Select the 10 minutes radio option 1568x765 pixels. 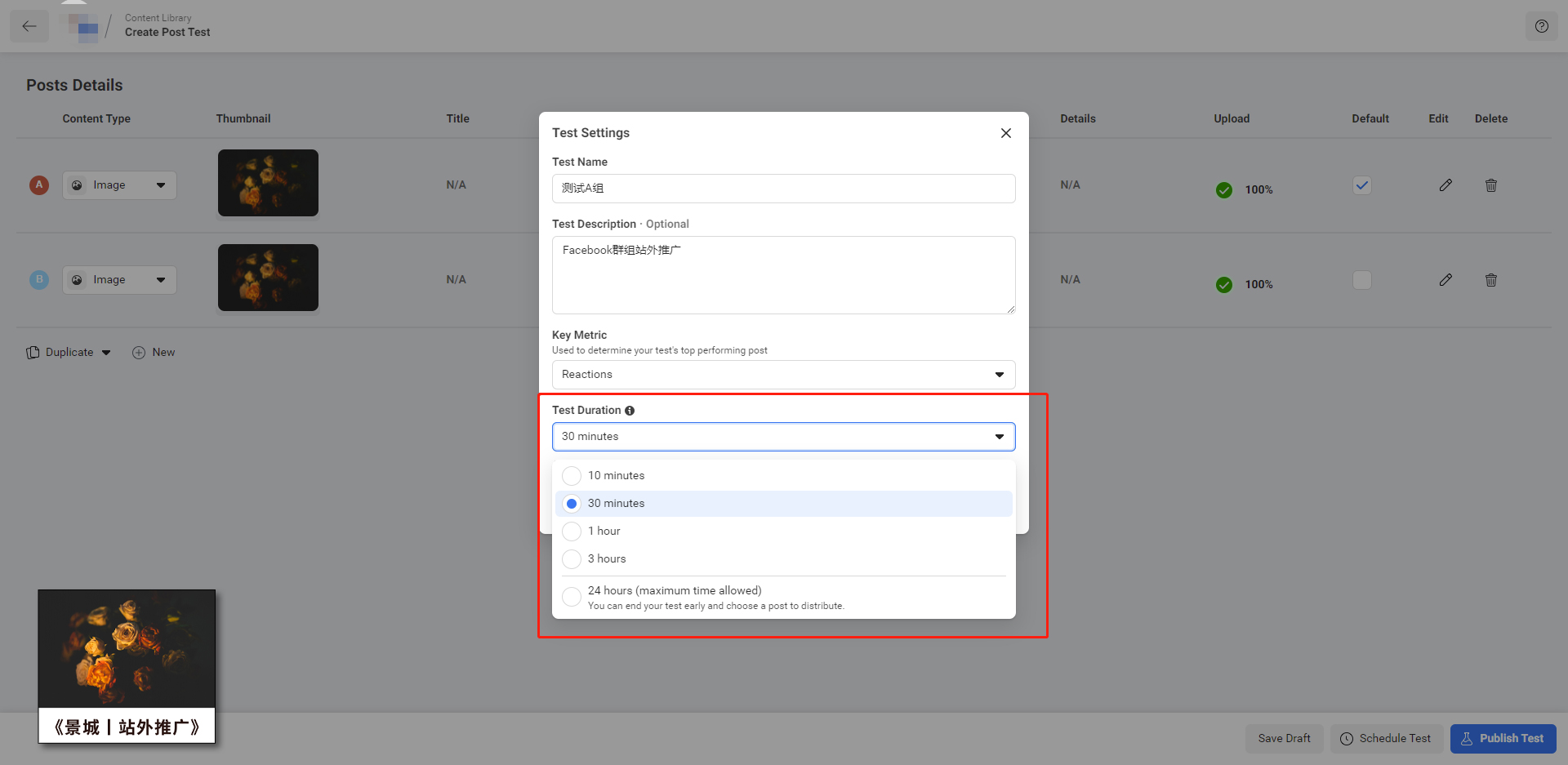tap(572, 476)
